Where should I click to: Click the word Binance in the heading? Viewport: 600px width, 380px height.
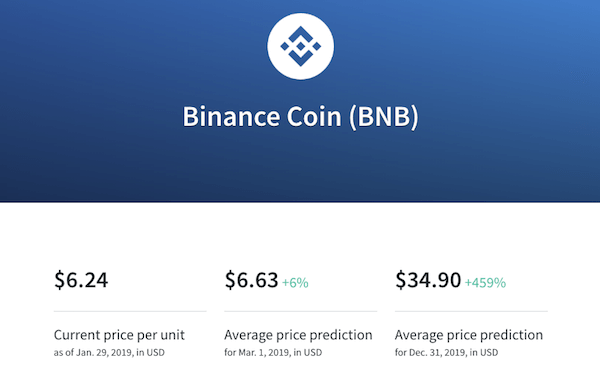[x=231, y=116]
